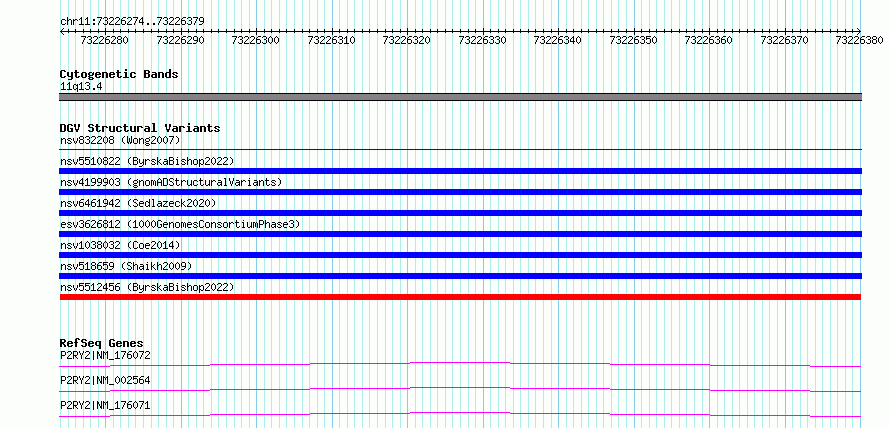The height and width of the screenshot is (428, 890).
Task: Select the thin blue nsv832208 variant line
Action: [460, 149]
